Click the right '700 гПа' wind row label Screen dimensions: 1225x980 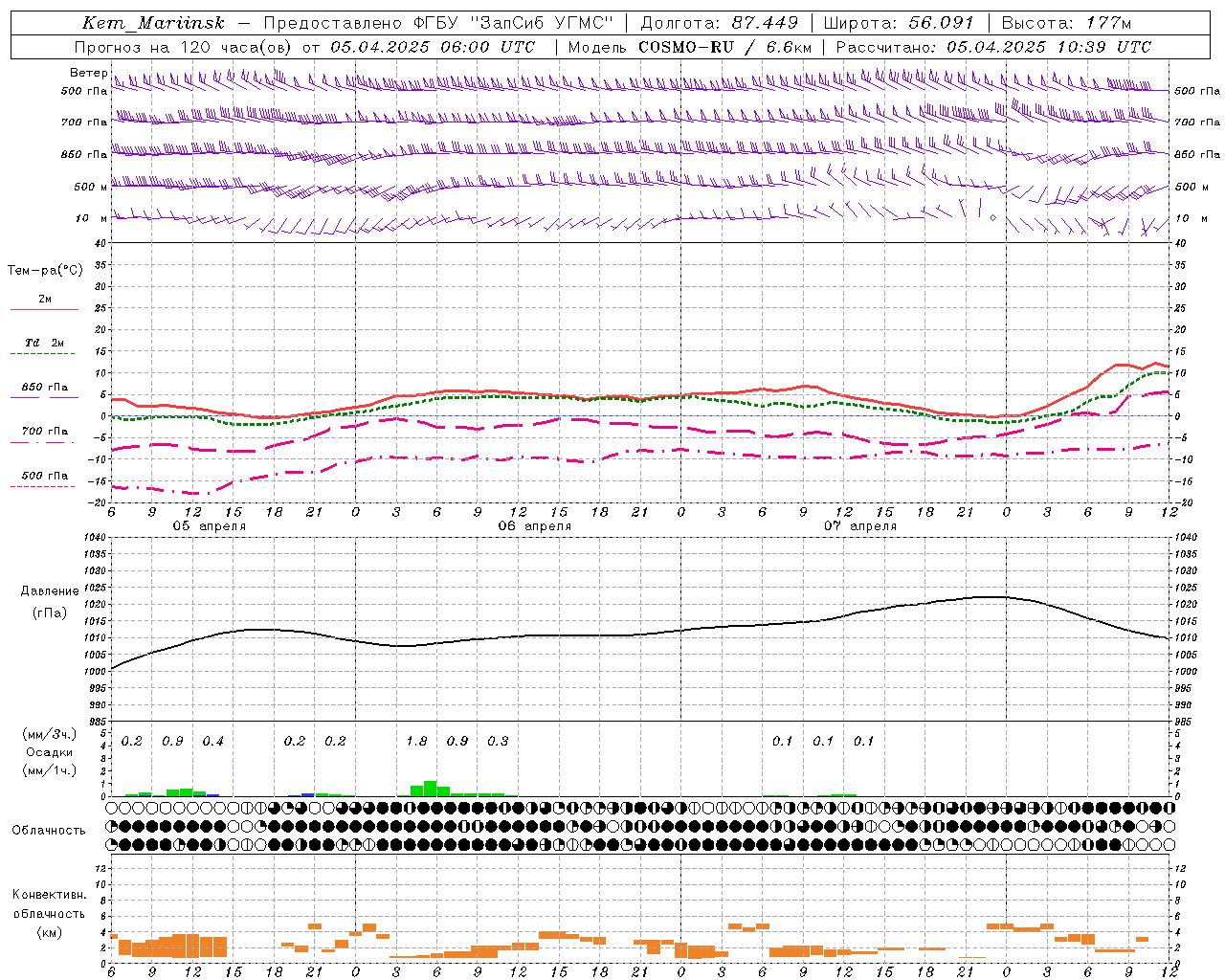point(1197,122)
